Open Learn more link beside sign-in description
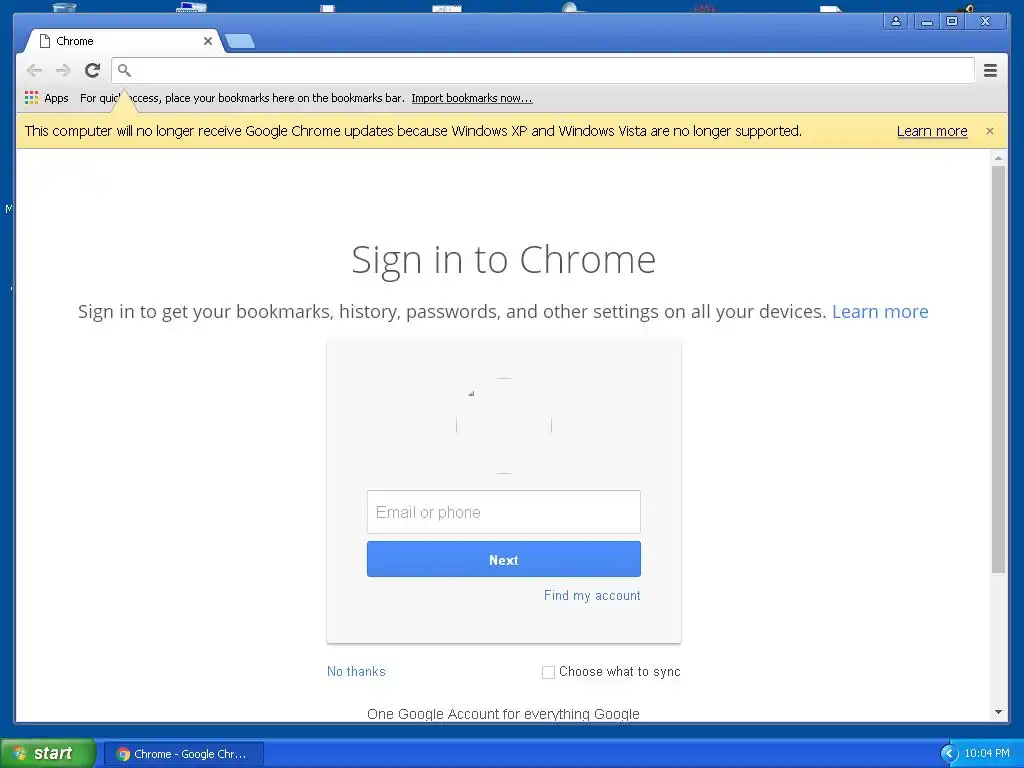 pyautogui.click(x=880, y=312)
